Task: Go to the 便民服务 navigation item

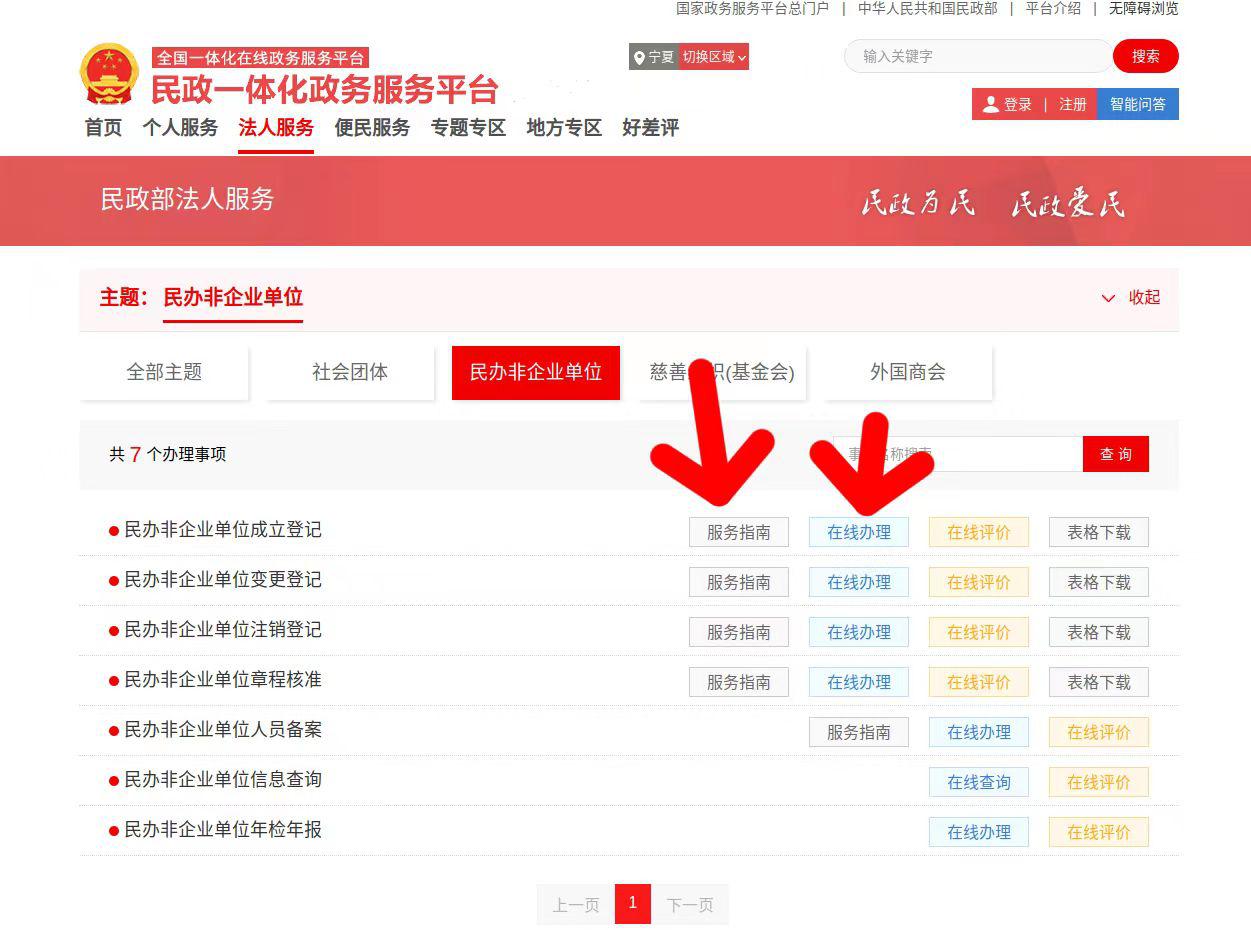Action: 372,128
